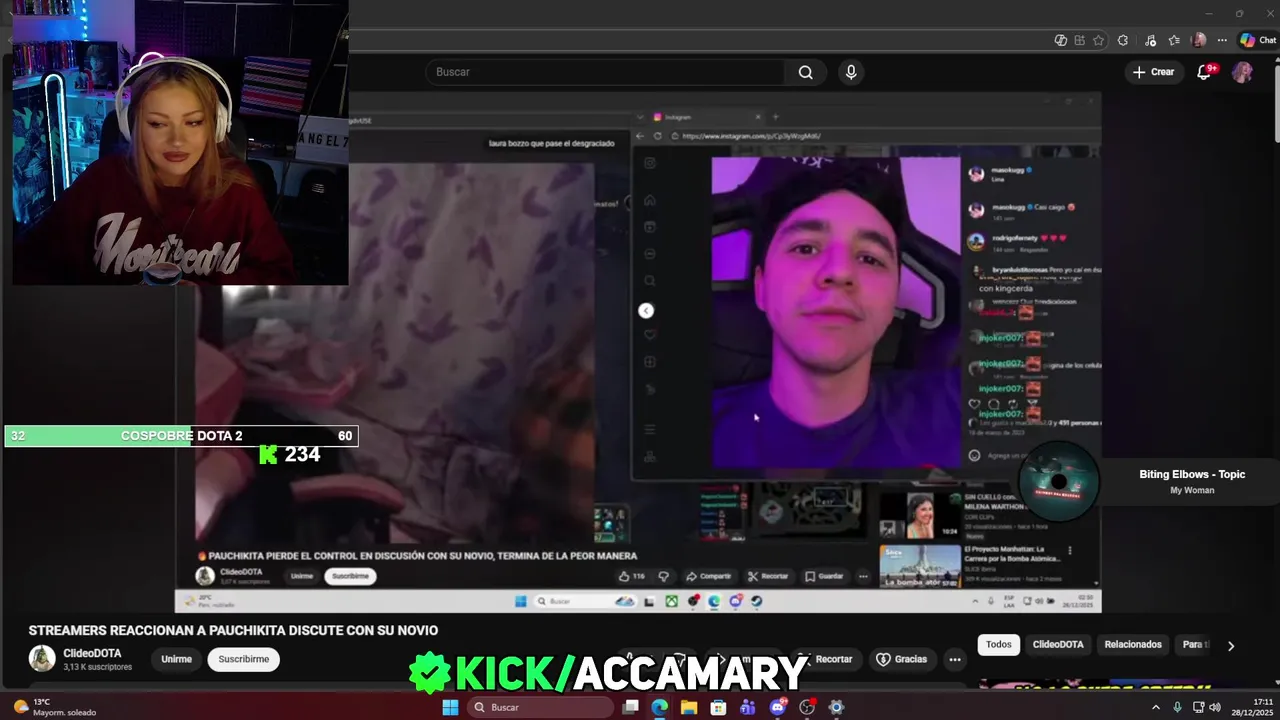Open the weather widget showing 13°C
This screenshot has height=720, width=1280.
tap(56, 707)
